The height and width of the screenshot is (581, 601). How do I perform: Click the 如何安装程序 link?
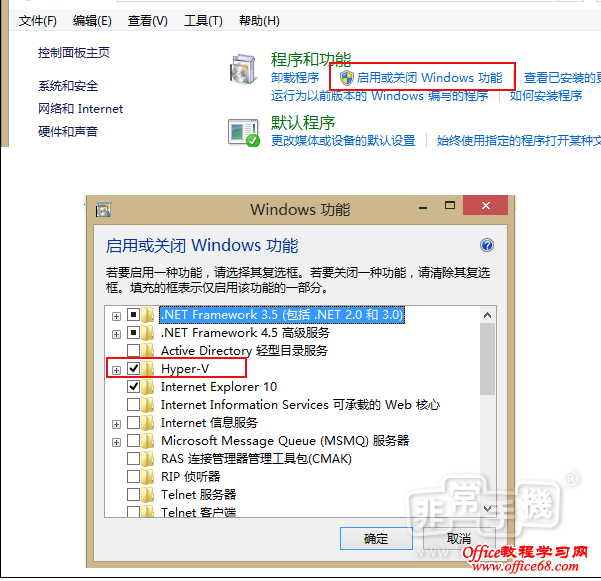click(546, 95)
